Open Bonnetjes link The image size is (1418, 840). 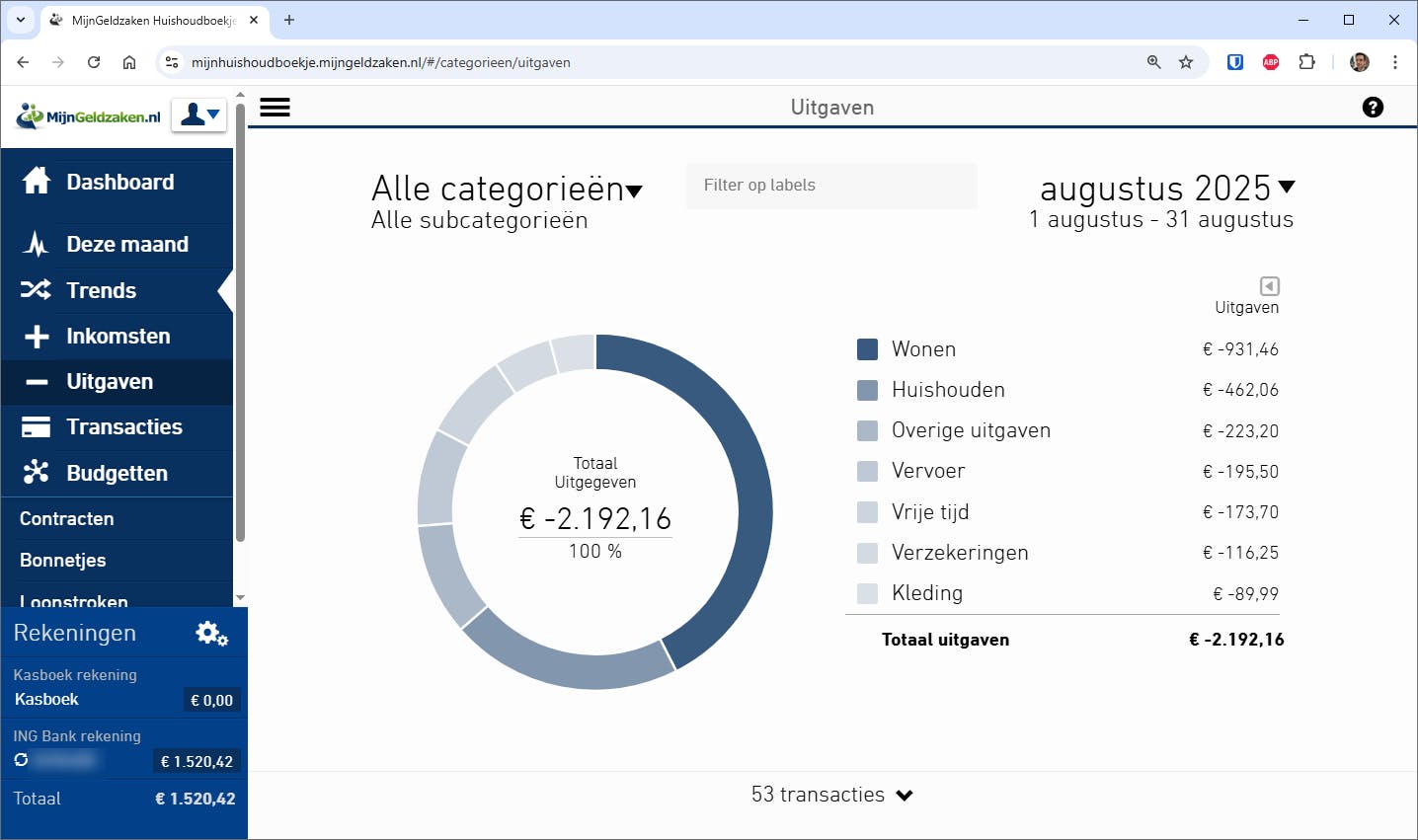62,560
